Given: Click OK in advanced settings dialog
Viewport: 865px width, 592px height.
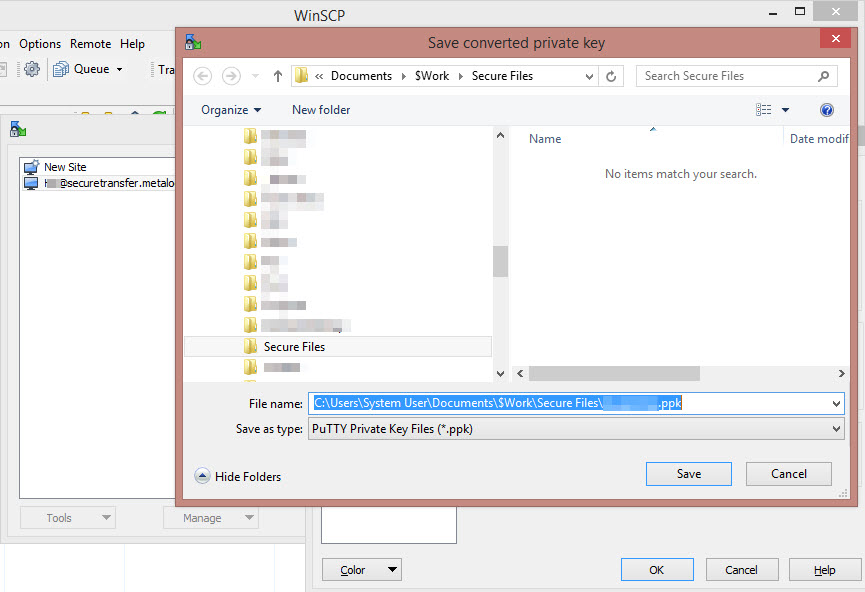Looking at the screenshot, I should 656,569.
